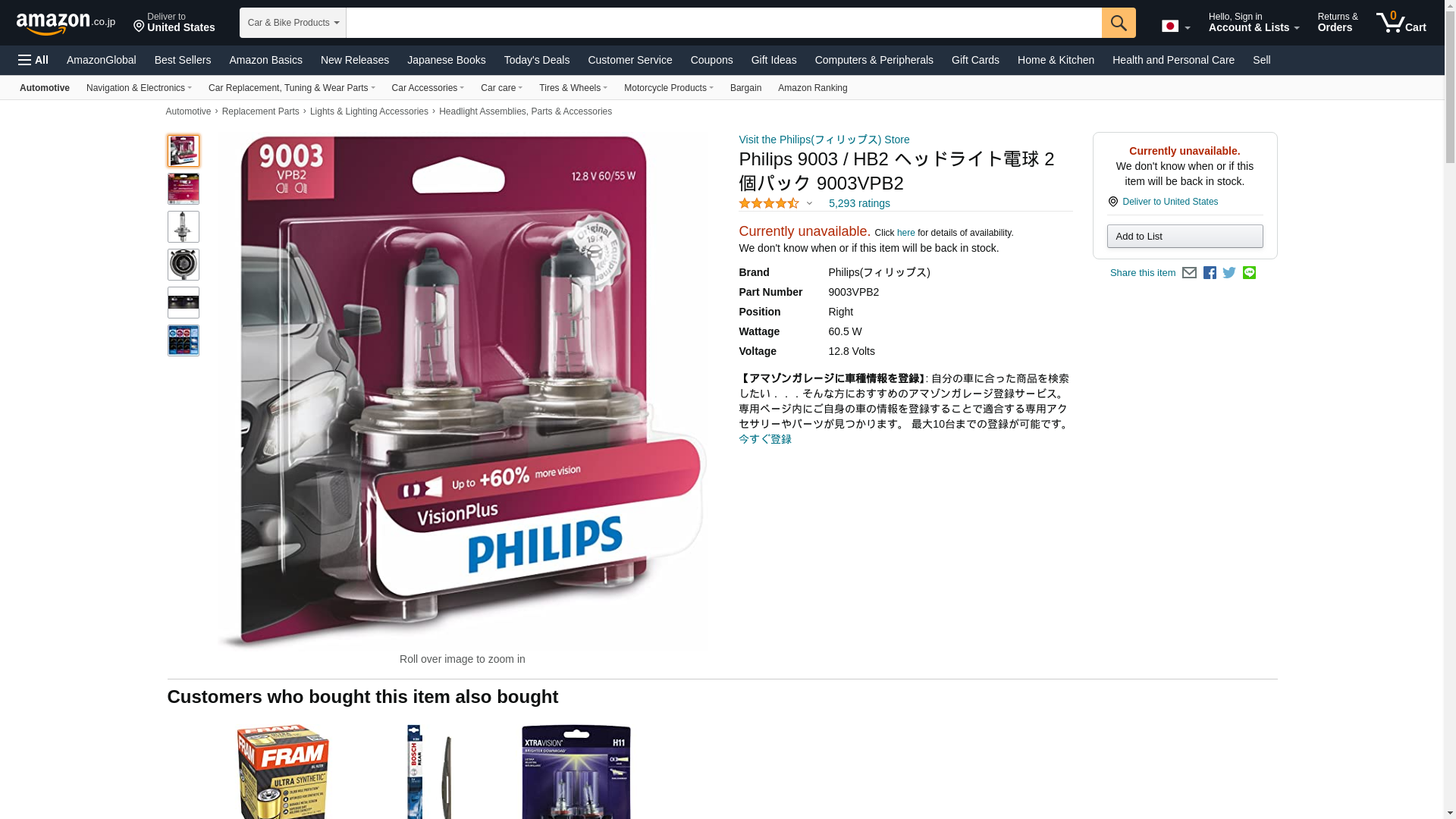Expand the Car Accessories submenu

coord(428,88)
